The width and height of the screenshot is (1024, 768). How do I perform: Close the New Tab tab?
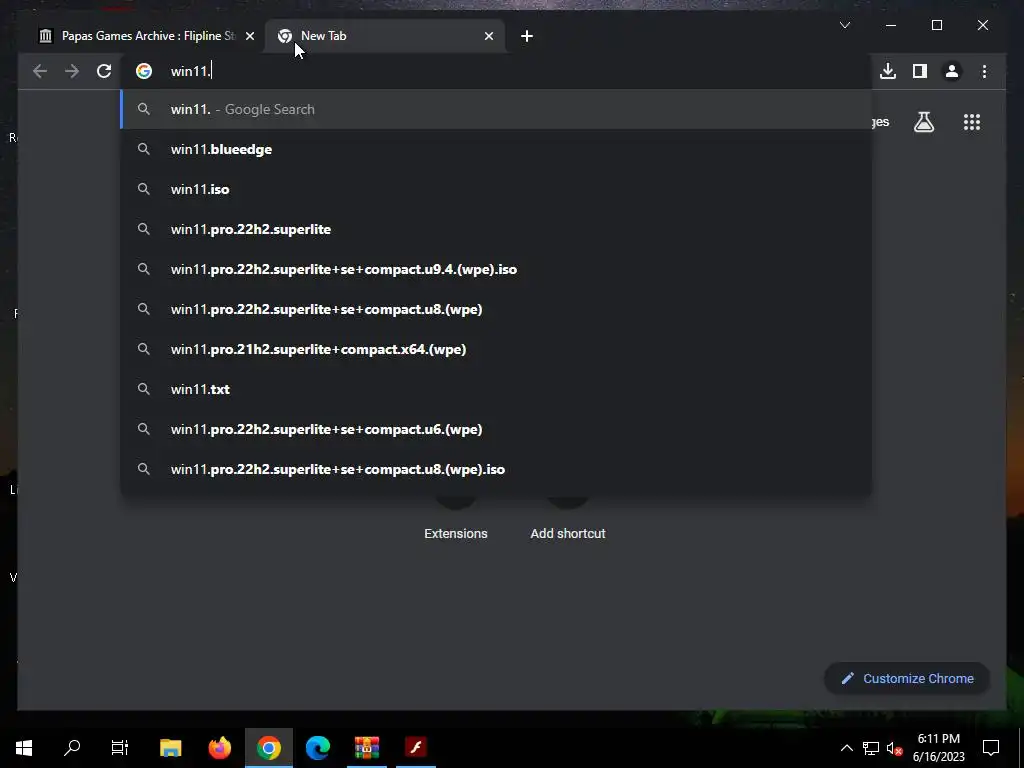click(488, 36)
